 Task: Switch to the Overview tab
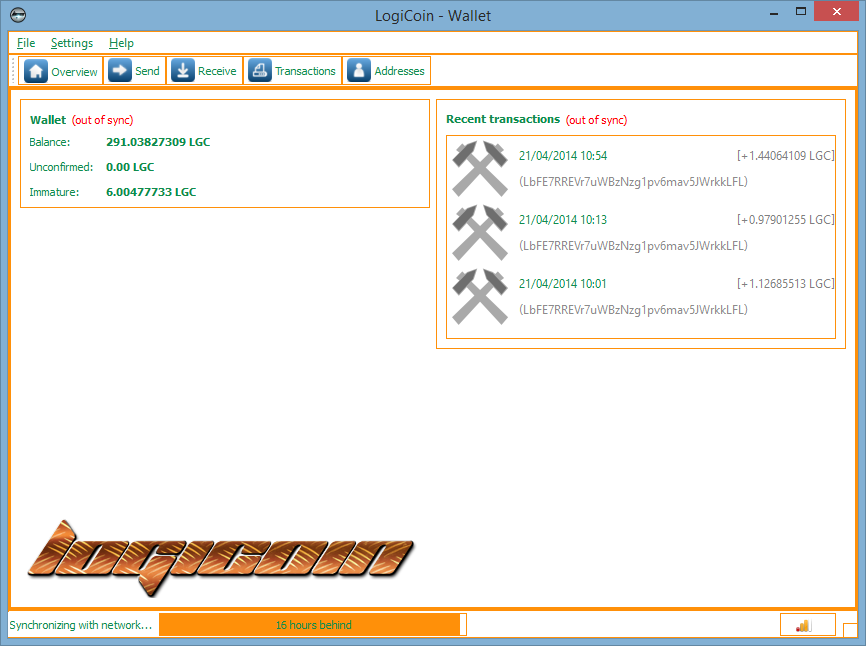61,71
